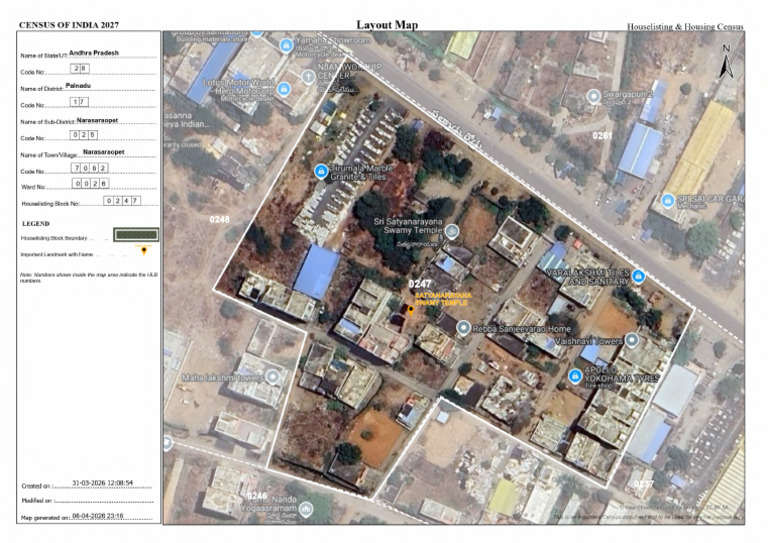Viewport: 768px width, 543px height.
Task: Click the north arrow compass symbol
Action: click(x=726, y=62)
